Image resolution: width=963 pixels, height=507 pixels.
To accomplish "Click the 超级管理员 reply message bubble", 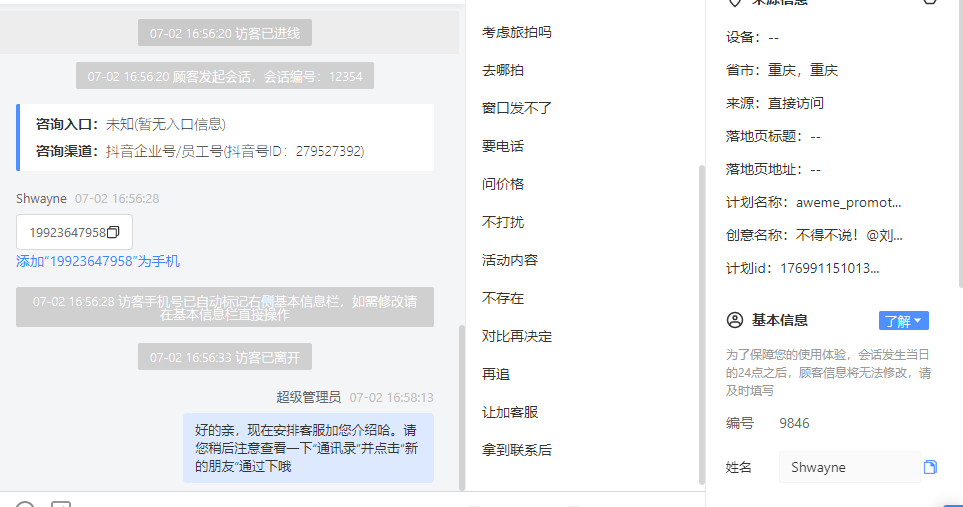I will pos(308,448).
